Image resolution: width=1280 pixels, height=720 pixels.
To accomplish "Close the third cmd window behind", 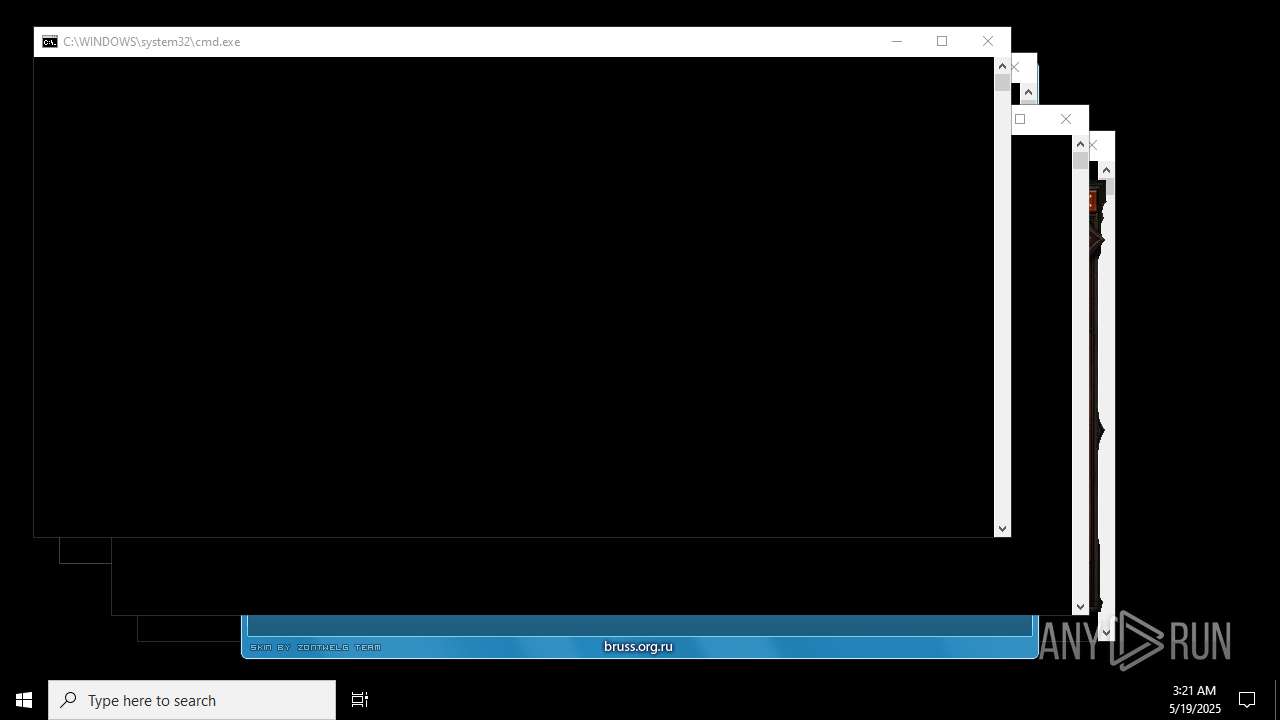I will point(1066,119).
